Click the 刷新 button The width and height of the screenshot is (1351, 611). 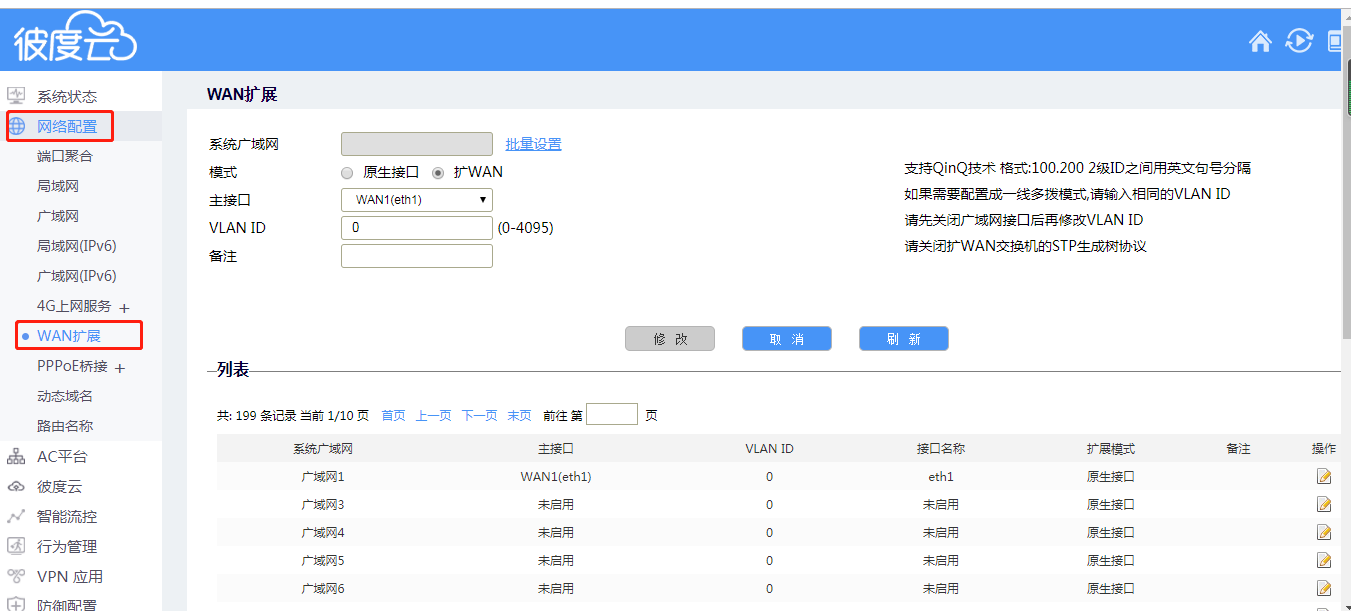[904, 339]
